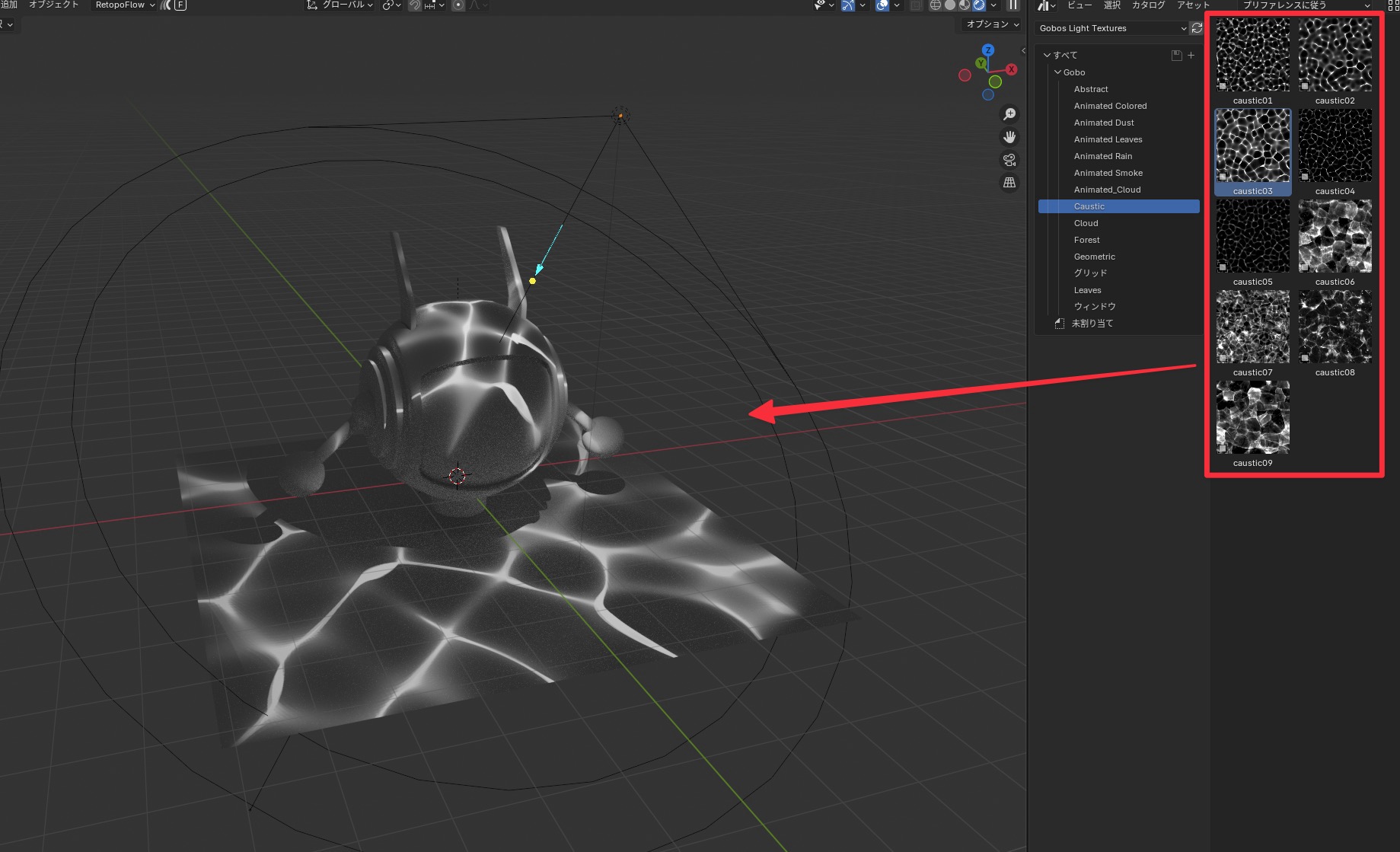1400x852 pixels.
Task: Toggle the viewport overlays
Action: pyautogui.click(x=881, y=5)
